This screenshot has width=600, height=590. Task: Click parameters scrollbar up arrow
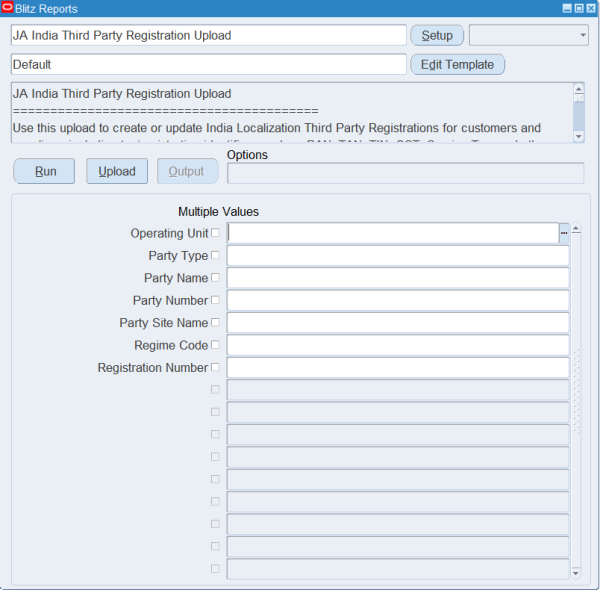click(x=576, y=228)
